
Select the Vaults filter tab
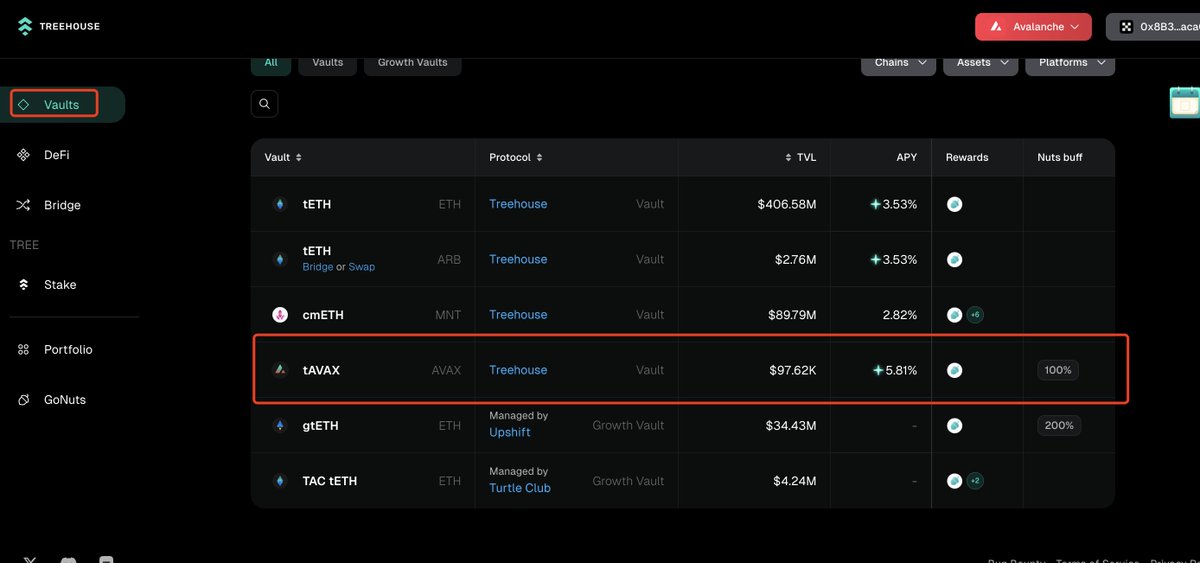pos(328,62)
